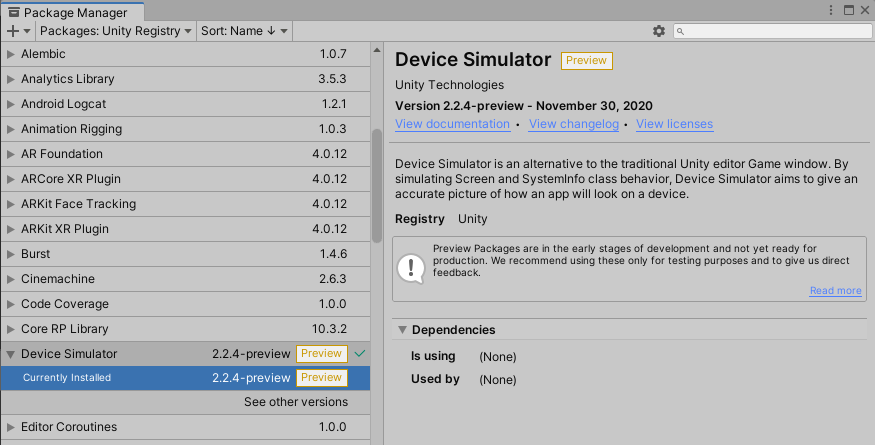Select the Currently Installed row
The width and height of the screenshot is (875, 445).
pyautogui.click(x=185, y=378)
